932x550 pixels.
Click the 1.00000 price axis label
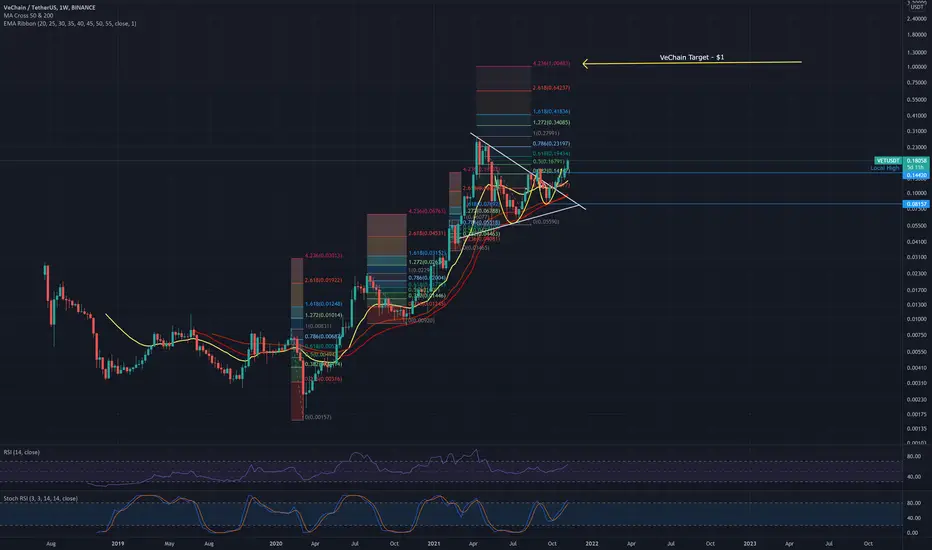pyautogui.click(x=917, y=67)
